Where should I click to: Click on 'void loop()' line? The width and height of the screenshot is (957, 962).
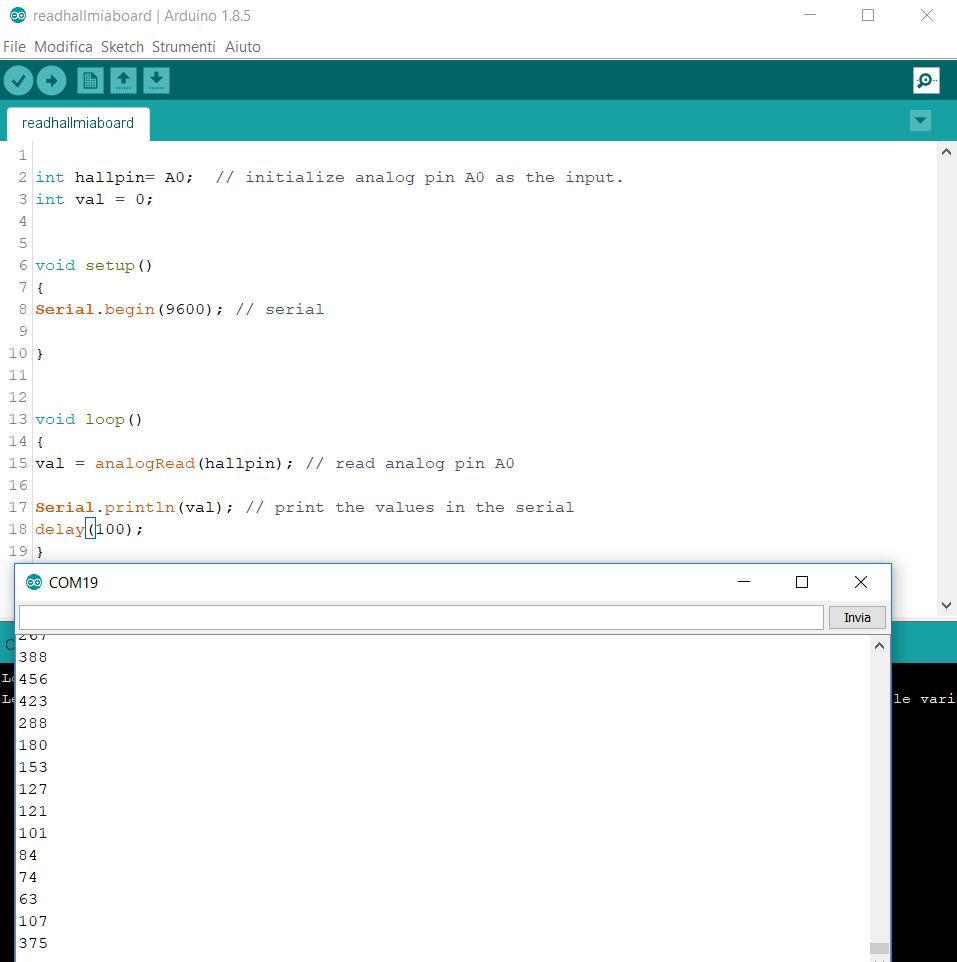88,420
